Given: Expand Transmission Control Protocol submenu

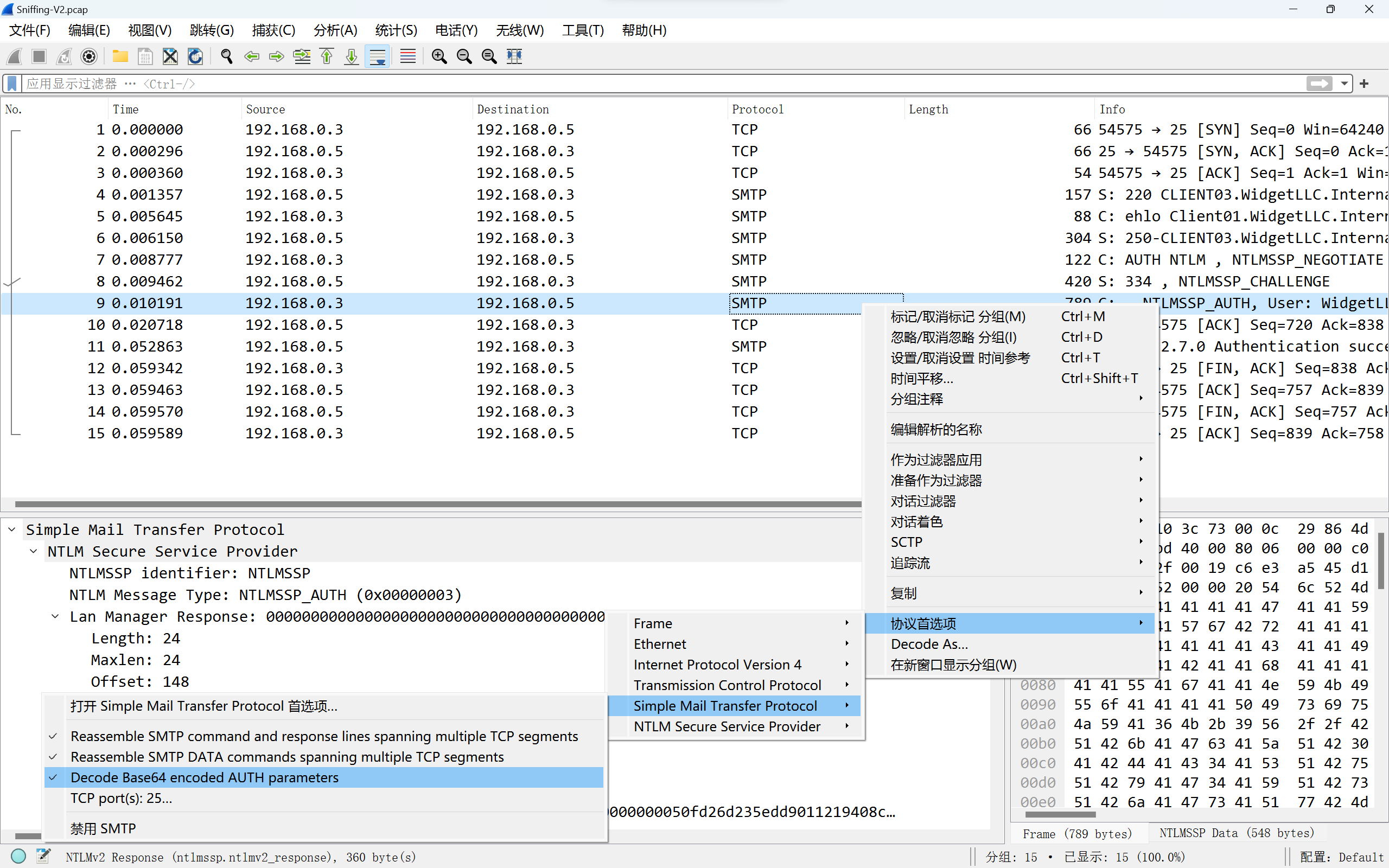Looking at the screenshot, I should 736,685.
